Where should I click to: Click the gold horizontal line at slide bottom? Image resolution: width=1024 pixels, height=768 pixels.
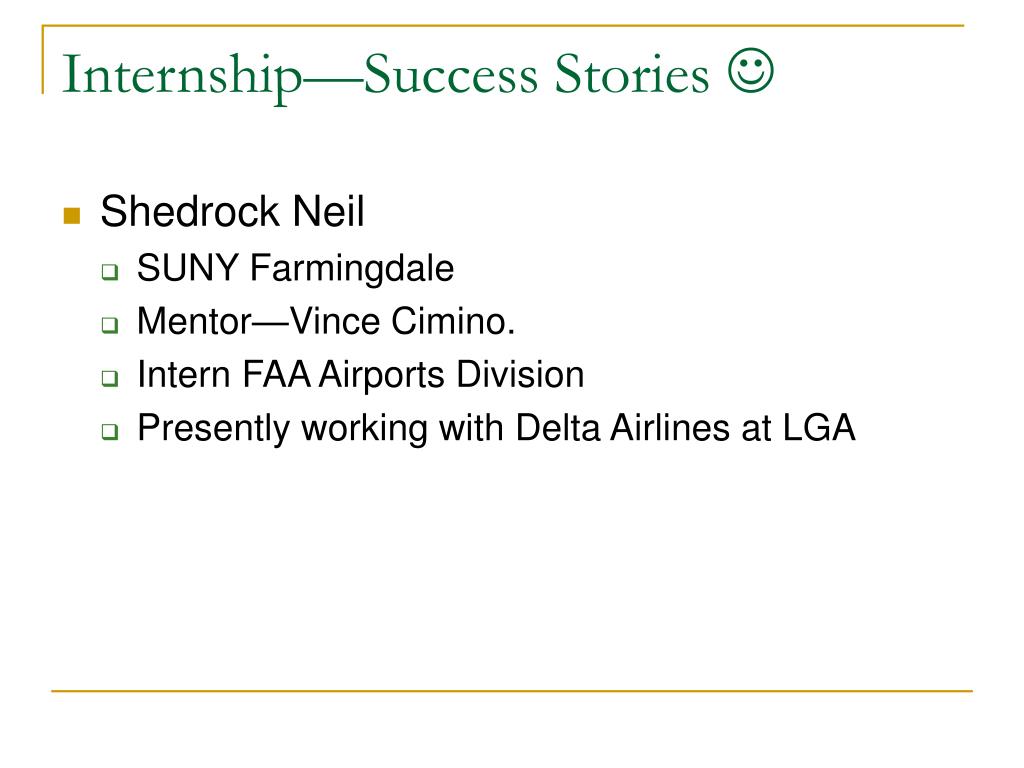point(512,690)
